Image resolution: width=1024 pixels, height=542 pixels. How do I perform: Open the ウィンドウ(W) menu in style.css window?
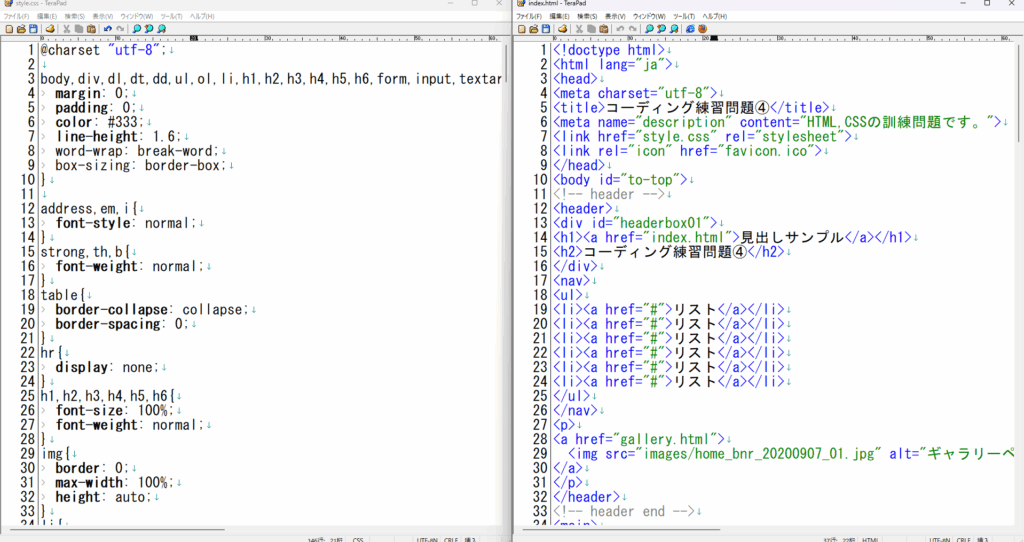[x=136, y=17]
